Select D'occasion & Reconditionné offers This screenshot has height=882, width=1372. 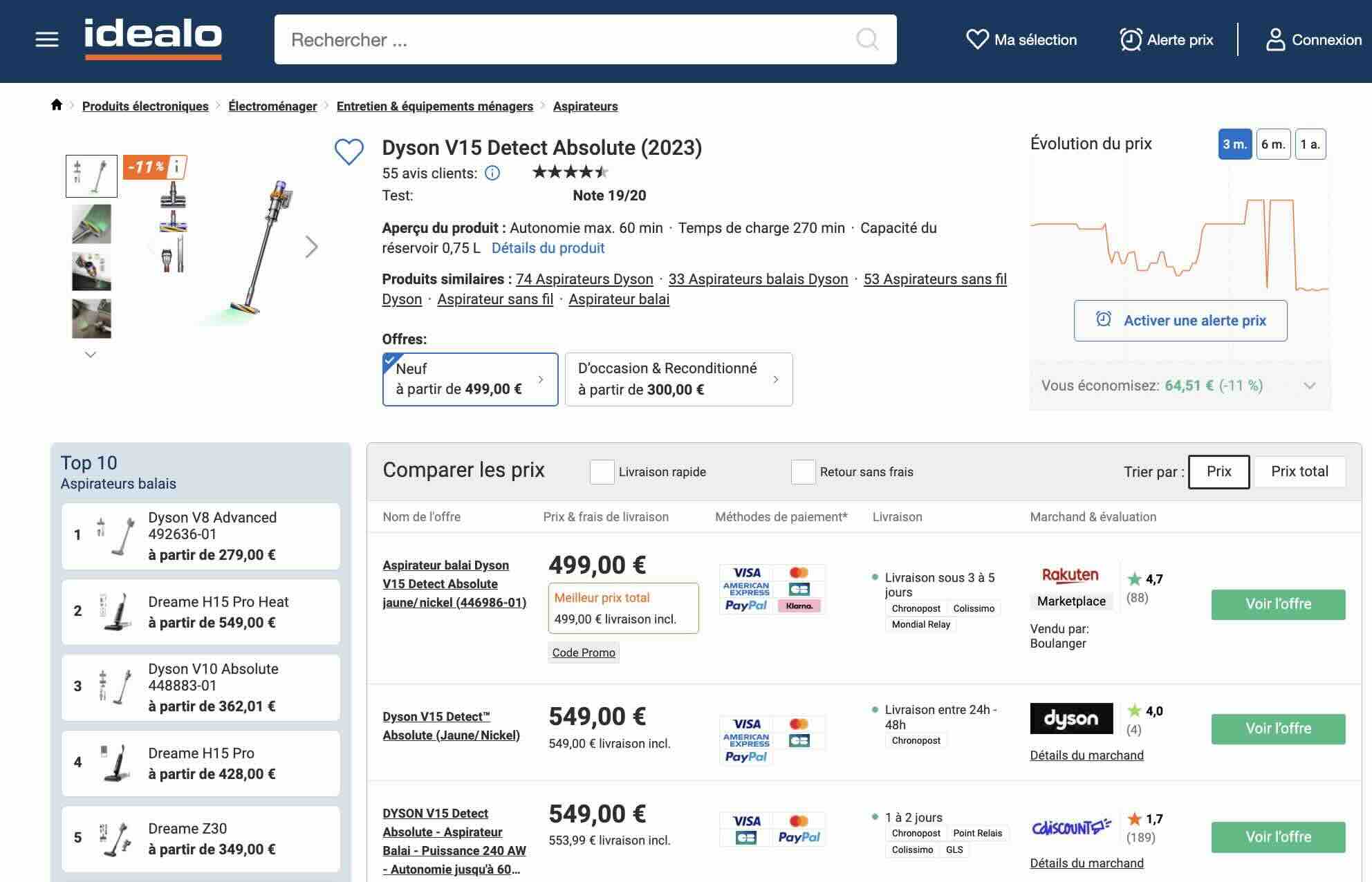tap(678, 379)
